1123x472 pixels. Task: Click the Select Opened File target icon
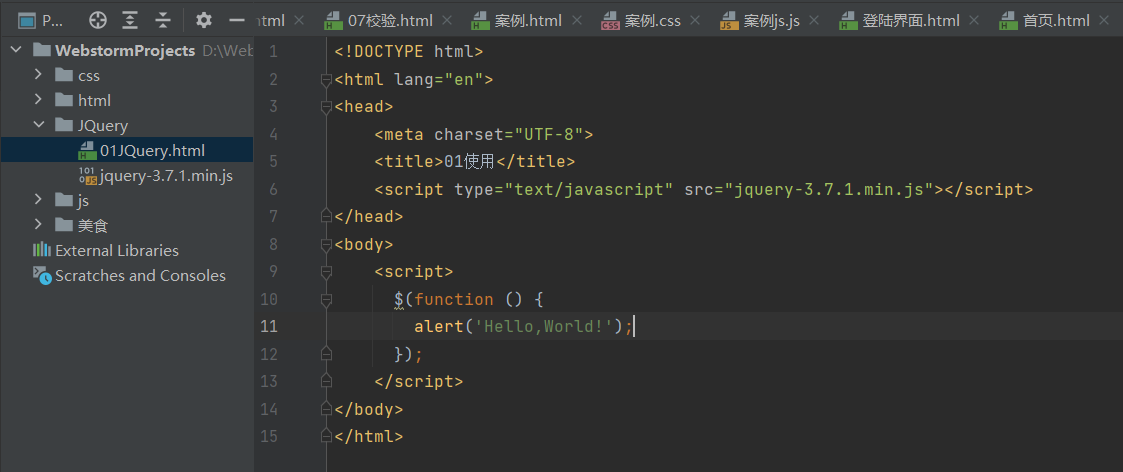click(97, 20)
